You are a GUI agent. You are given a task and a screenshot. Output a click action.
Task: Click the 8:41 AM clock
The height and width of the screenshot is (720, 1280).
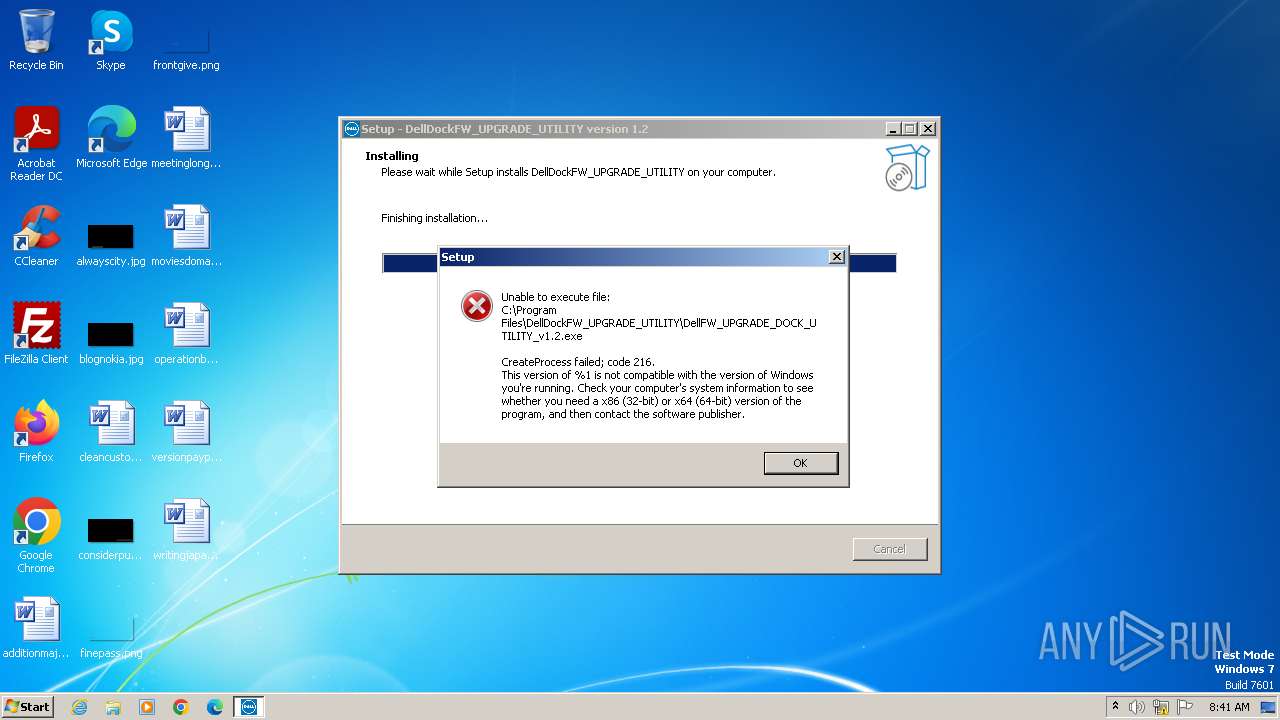pyautogui.click(x=1229, y=707)
